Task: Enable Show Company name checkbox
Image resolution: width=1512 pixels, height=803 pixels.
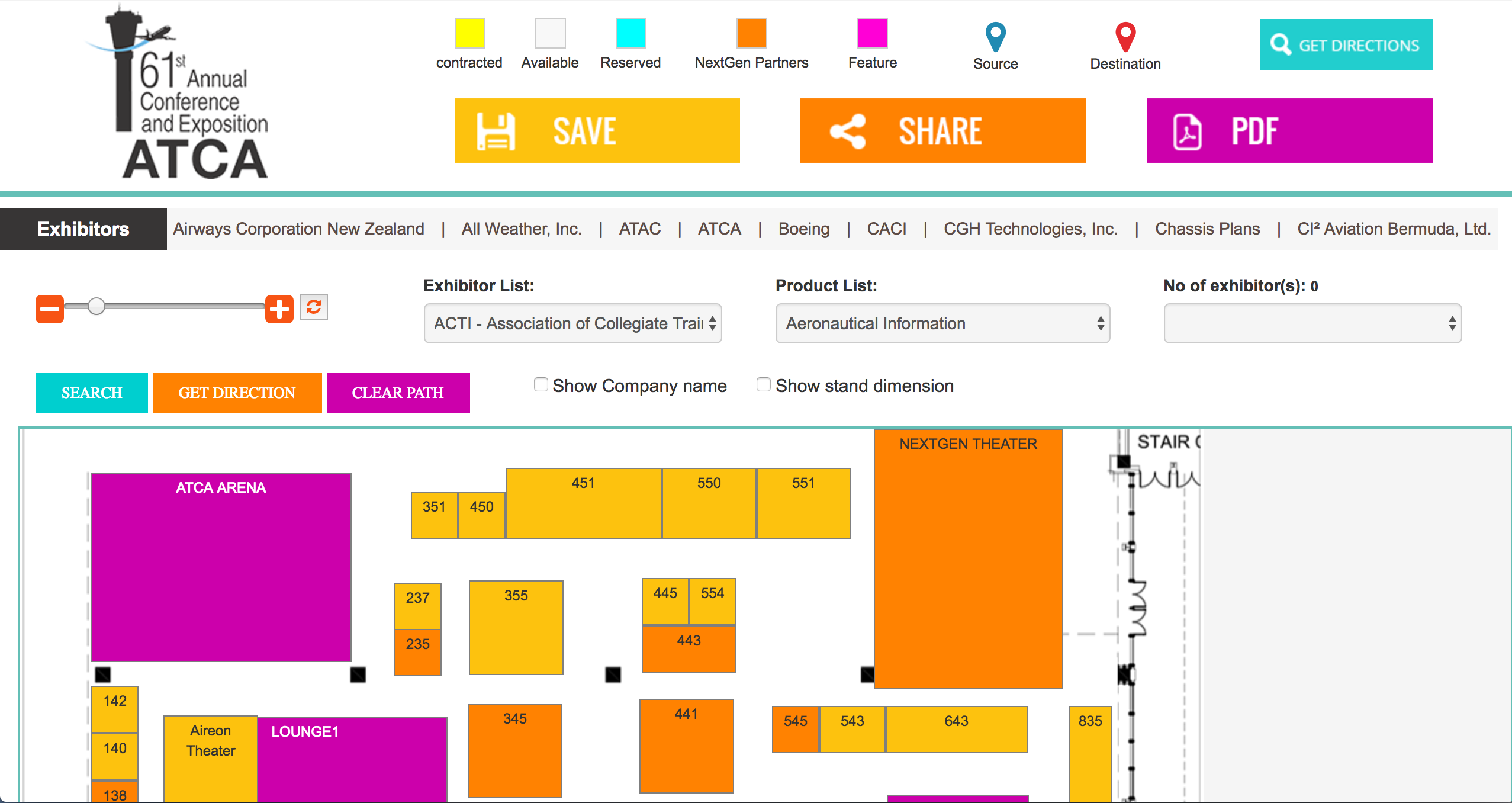Action: (541, 385)
